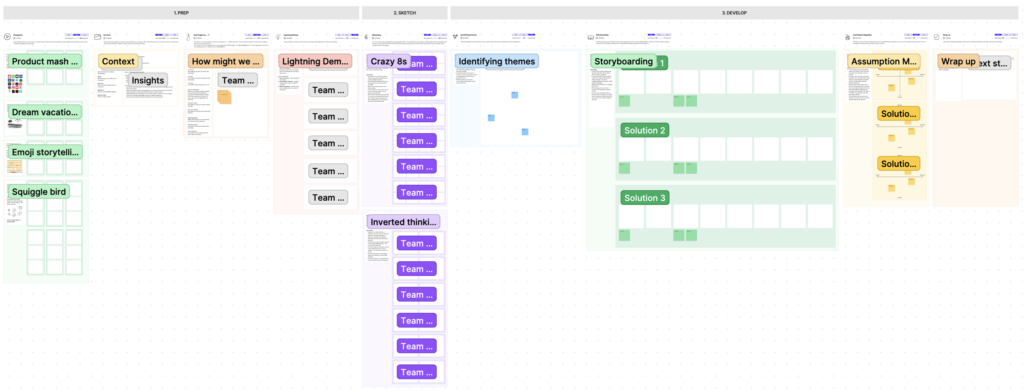Click the lightbulb icon above Lightning Demos label
Viewport: 1024px width, 392px height.
click(x=278, y=37)
